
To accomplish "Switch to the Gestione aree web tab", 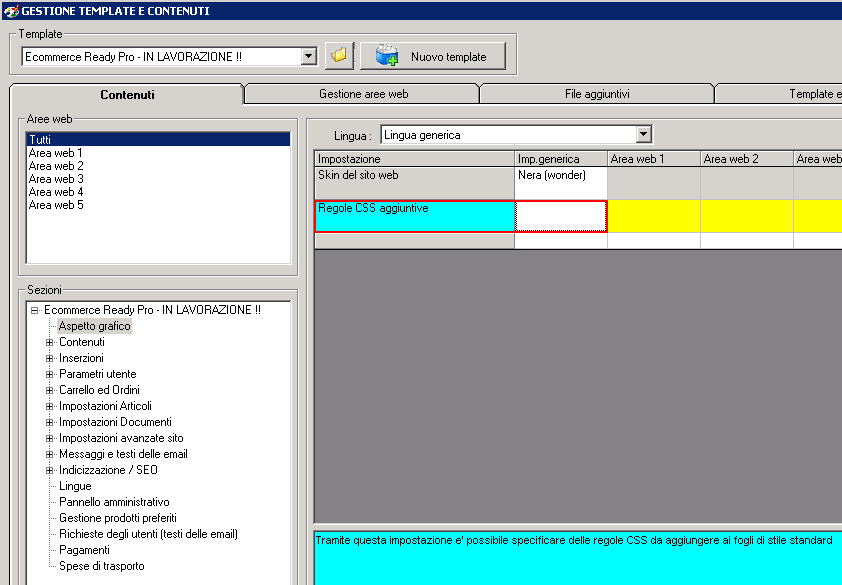I will point(364,94).
